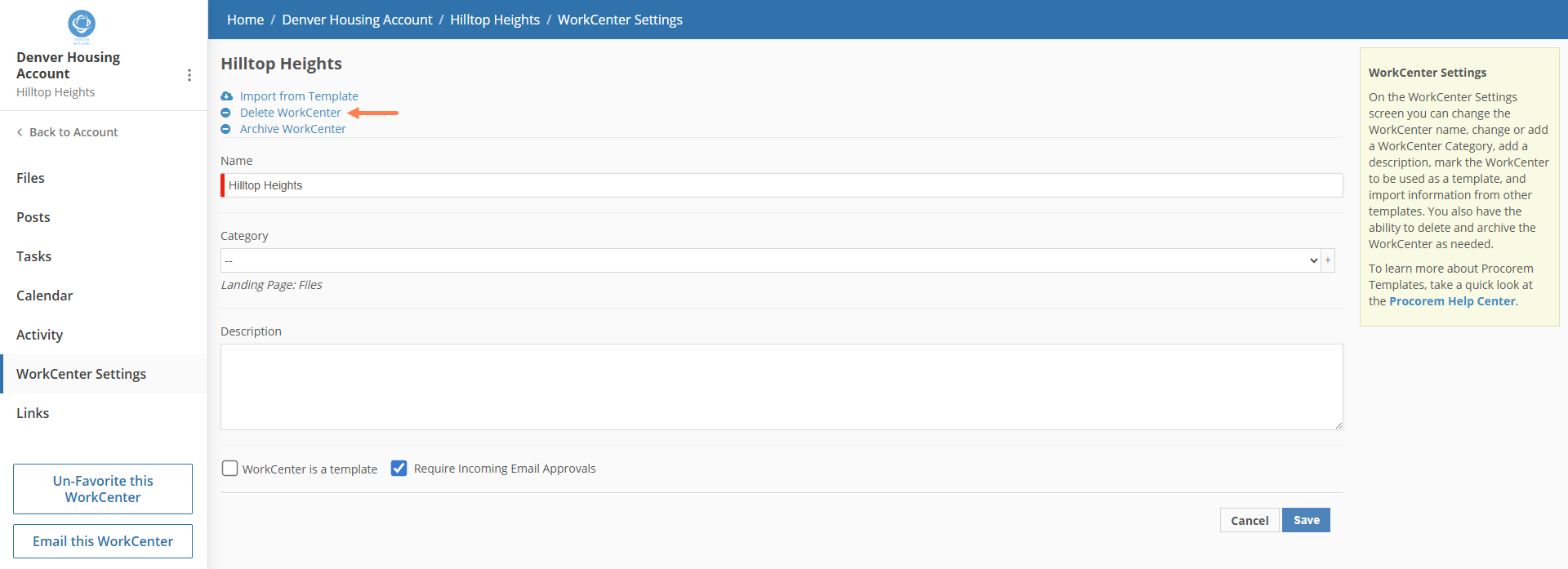Click the minus icon beside Delete WorkCenter
Screen dimensions: 1568x569
(225, 113)
